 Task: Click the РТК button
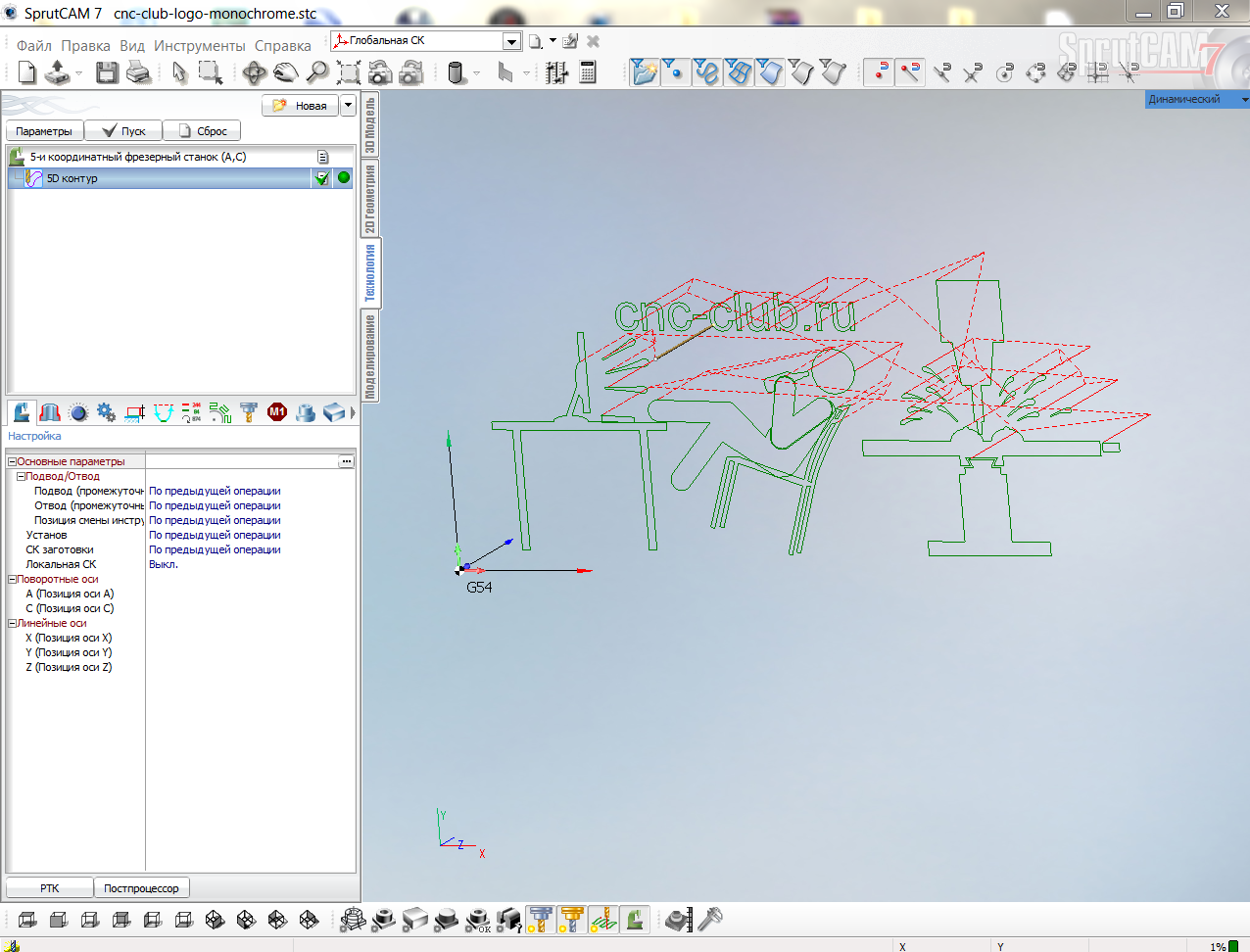(50, 888)
